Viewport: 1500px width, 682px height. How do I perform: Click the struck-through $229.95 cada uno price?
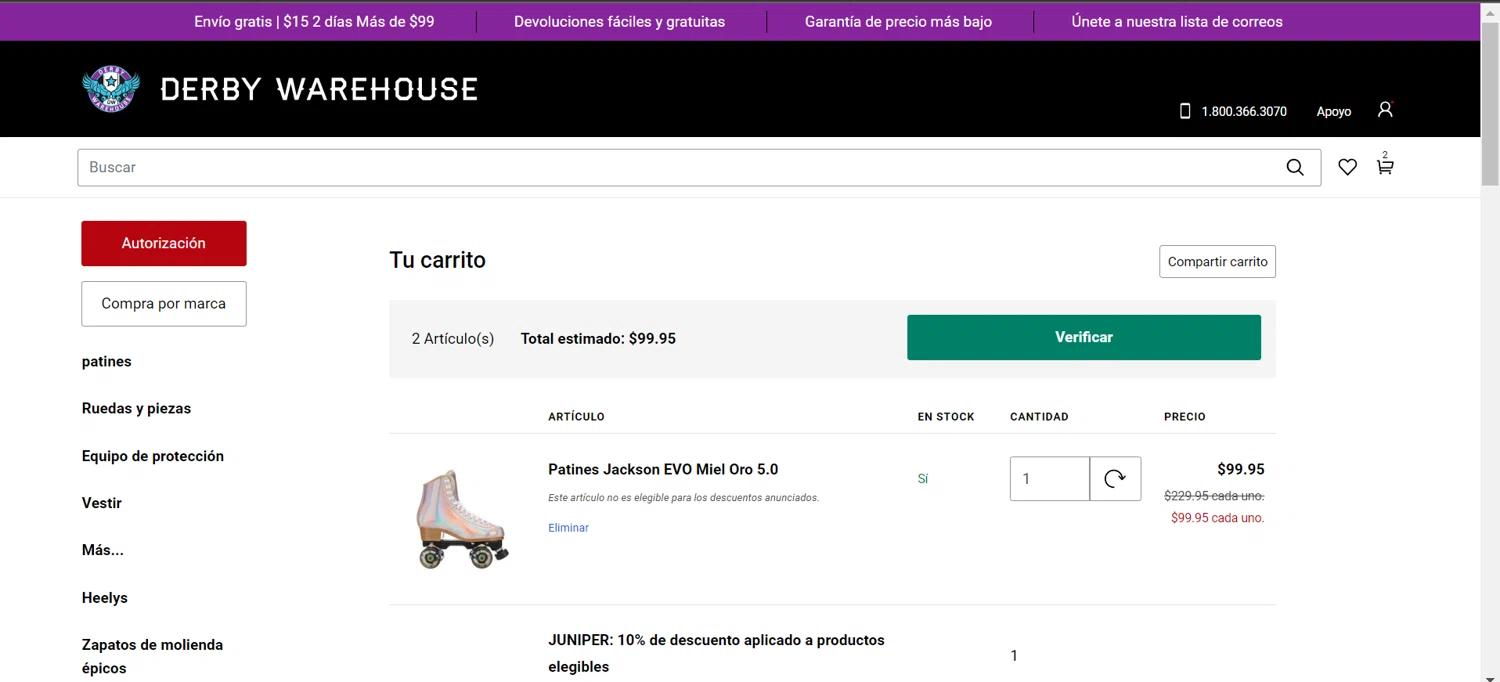click(1214, 496)
